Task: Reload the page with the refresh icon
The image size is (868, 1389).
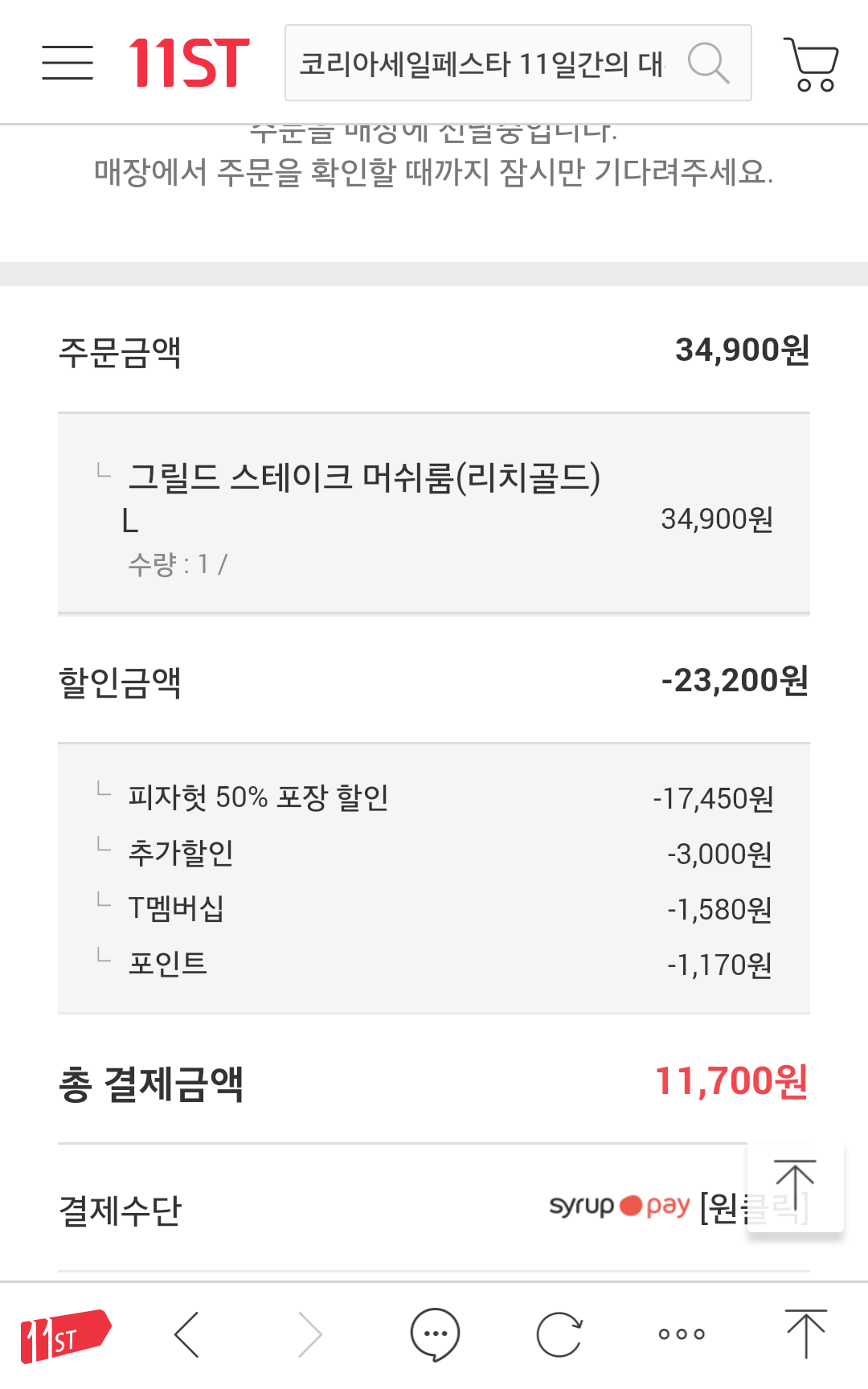Action: pyautogui.click(x=559, y=1335)
